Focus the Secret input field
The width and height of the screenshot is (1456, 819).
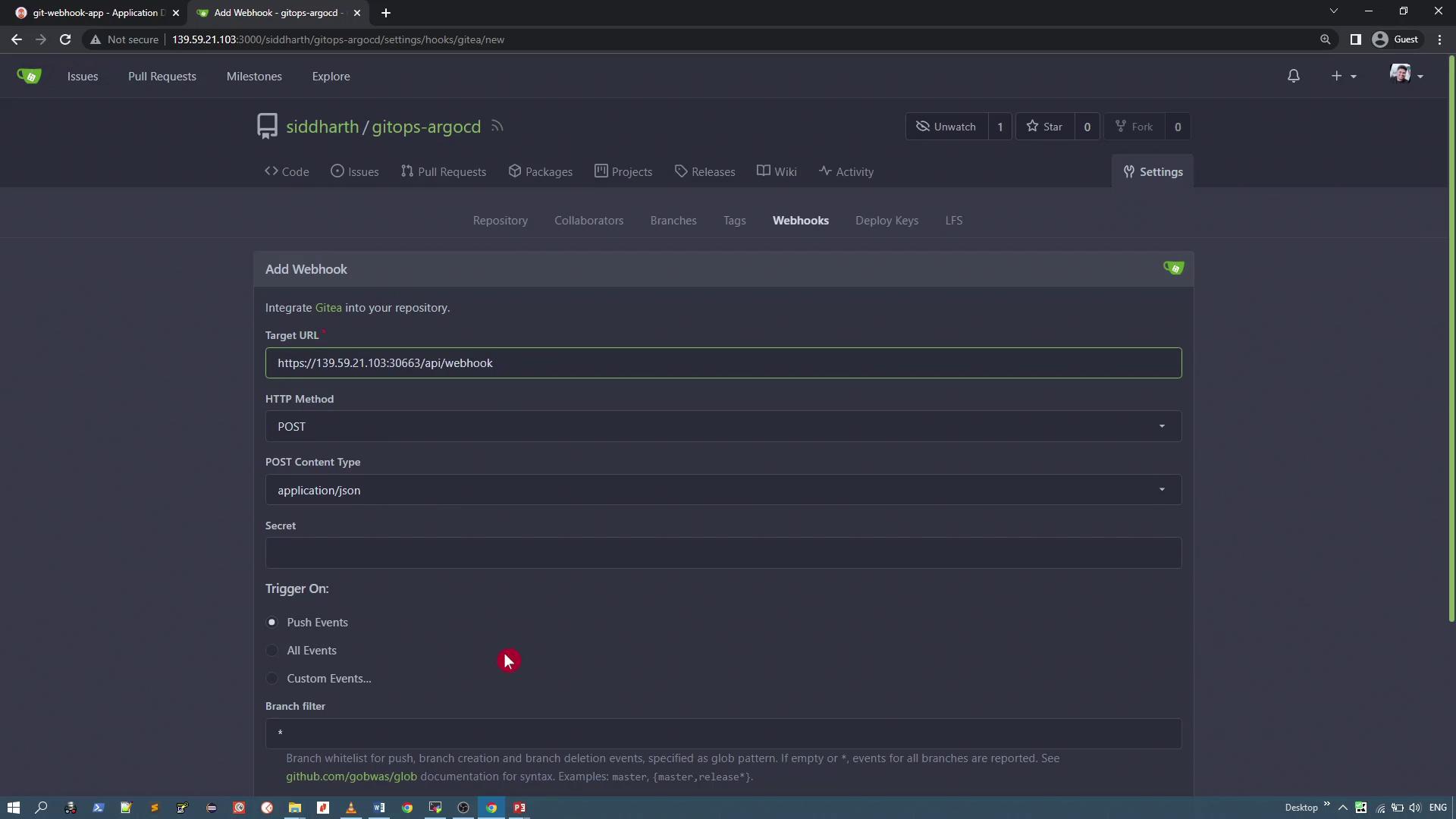pyautogui.click(x=723, y=553)
